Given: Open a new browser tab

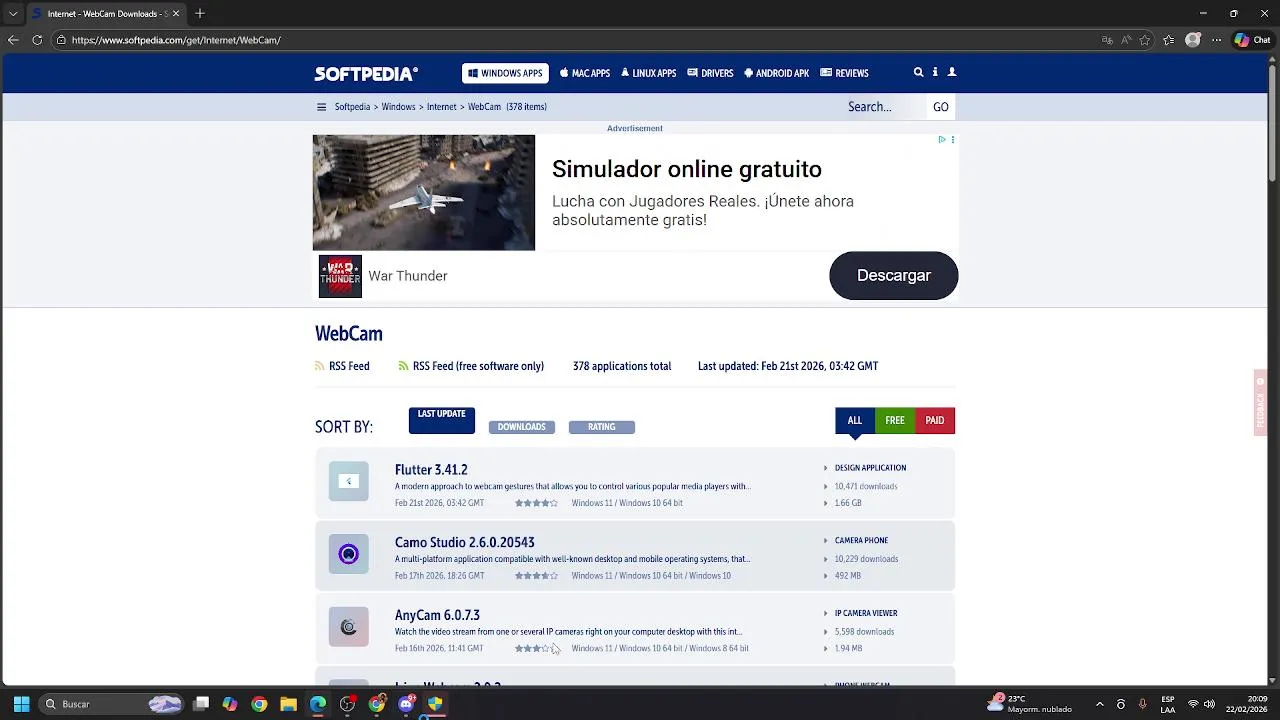Looking at the screenshot, I should click(x=200, y=14).
